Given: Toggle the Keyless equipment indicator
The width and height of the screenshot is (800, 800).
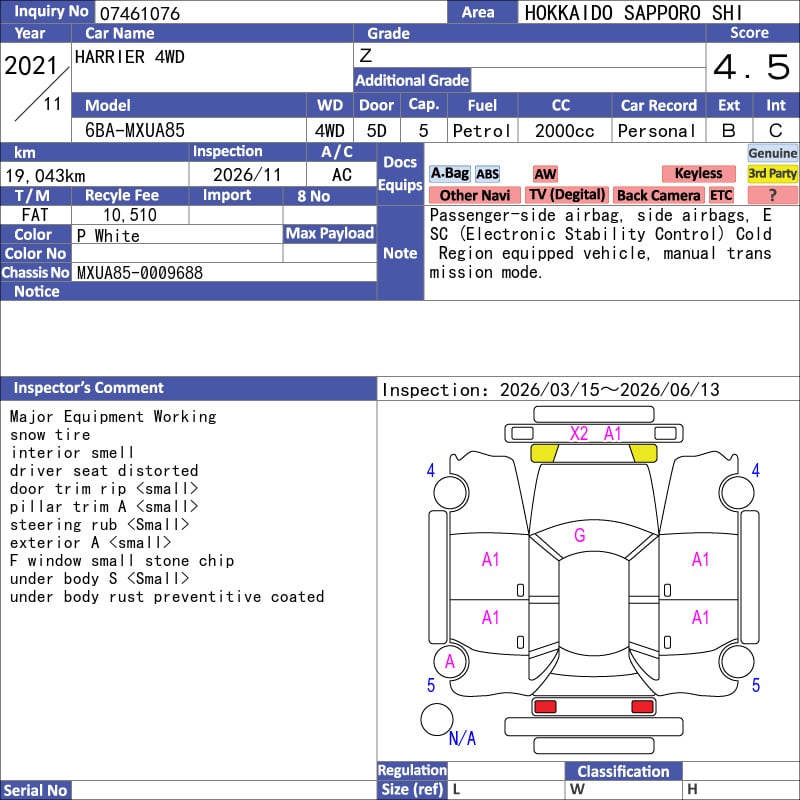Looking at the screenshot, I should (x=697, y=174).
